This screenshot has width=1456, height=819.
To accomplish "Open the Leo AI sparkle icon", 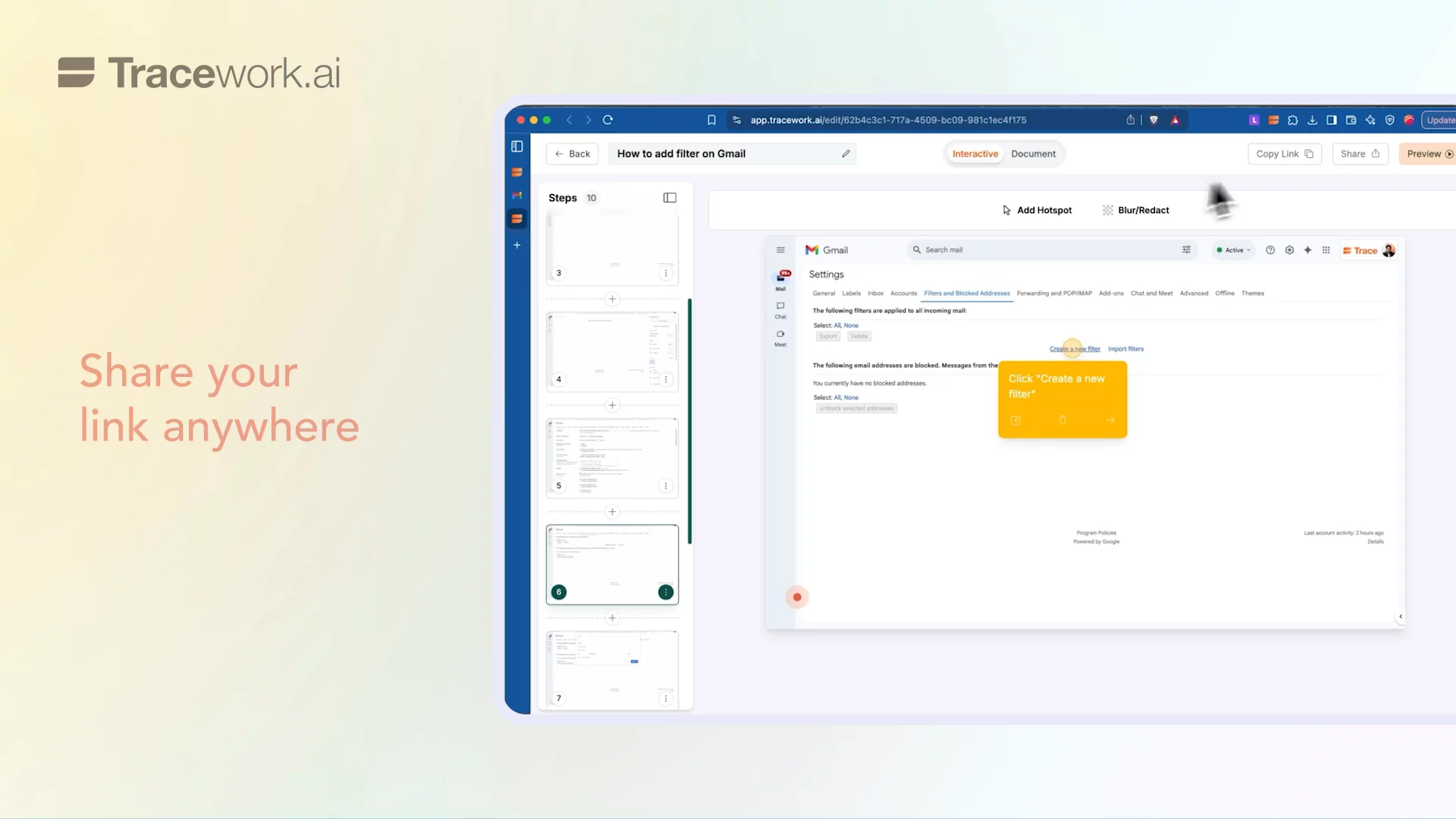I will point(1370,120).
